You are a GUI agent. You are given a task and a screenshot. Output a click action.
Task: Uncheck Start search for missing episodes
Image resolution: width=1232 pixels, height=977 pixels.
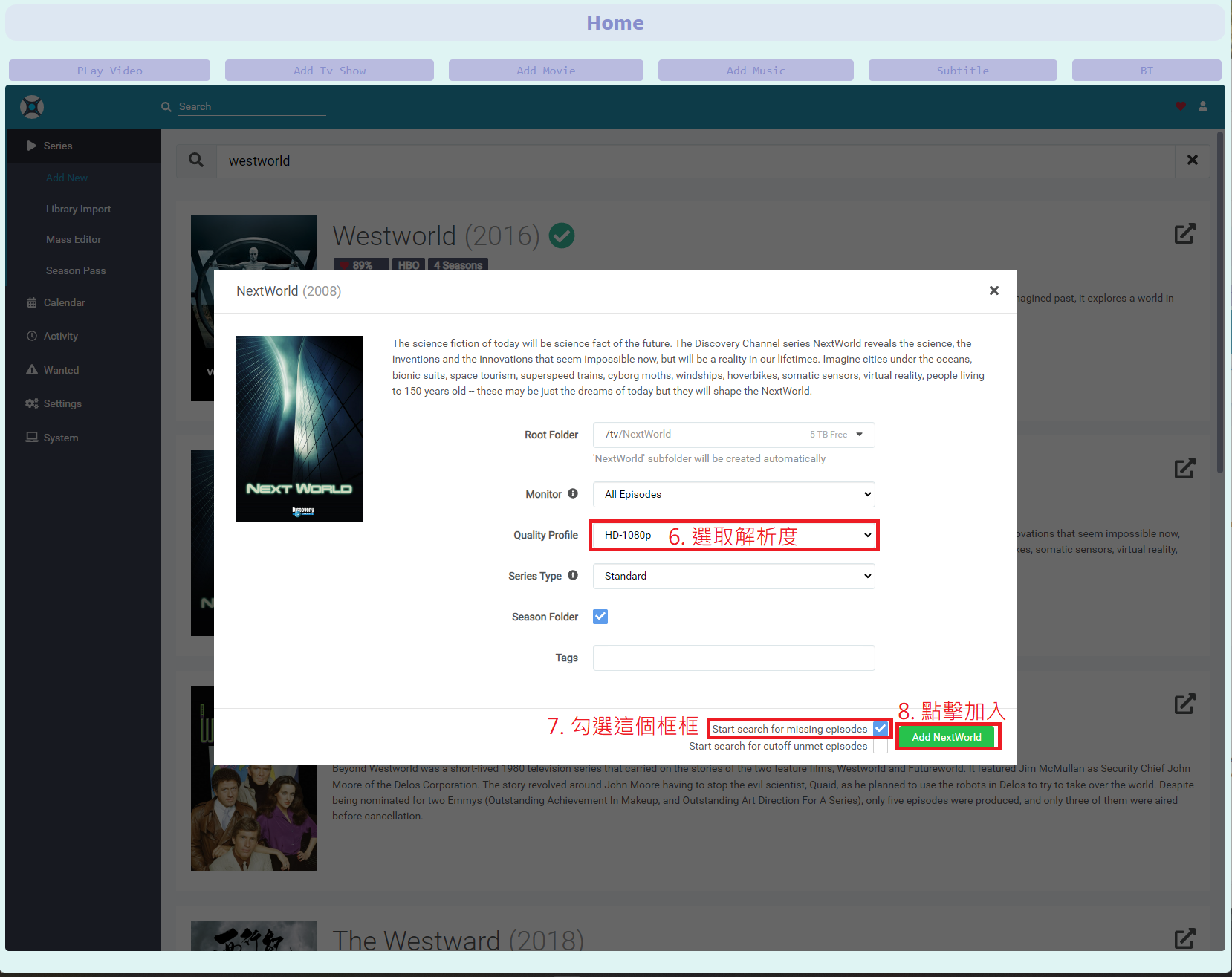pyautogui.click(x=881, y=728)
